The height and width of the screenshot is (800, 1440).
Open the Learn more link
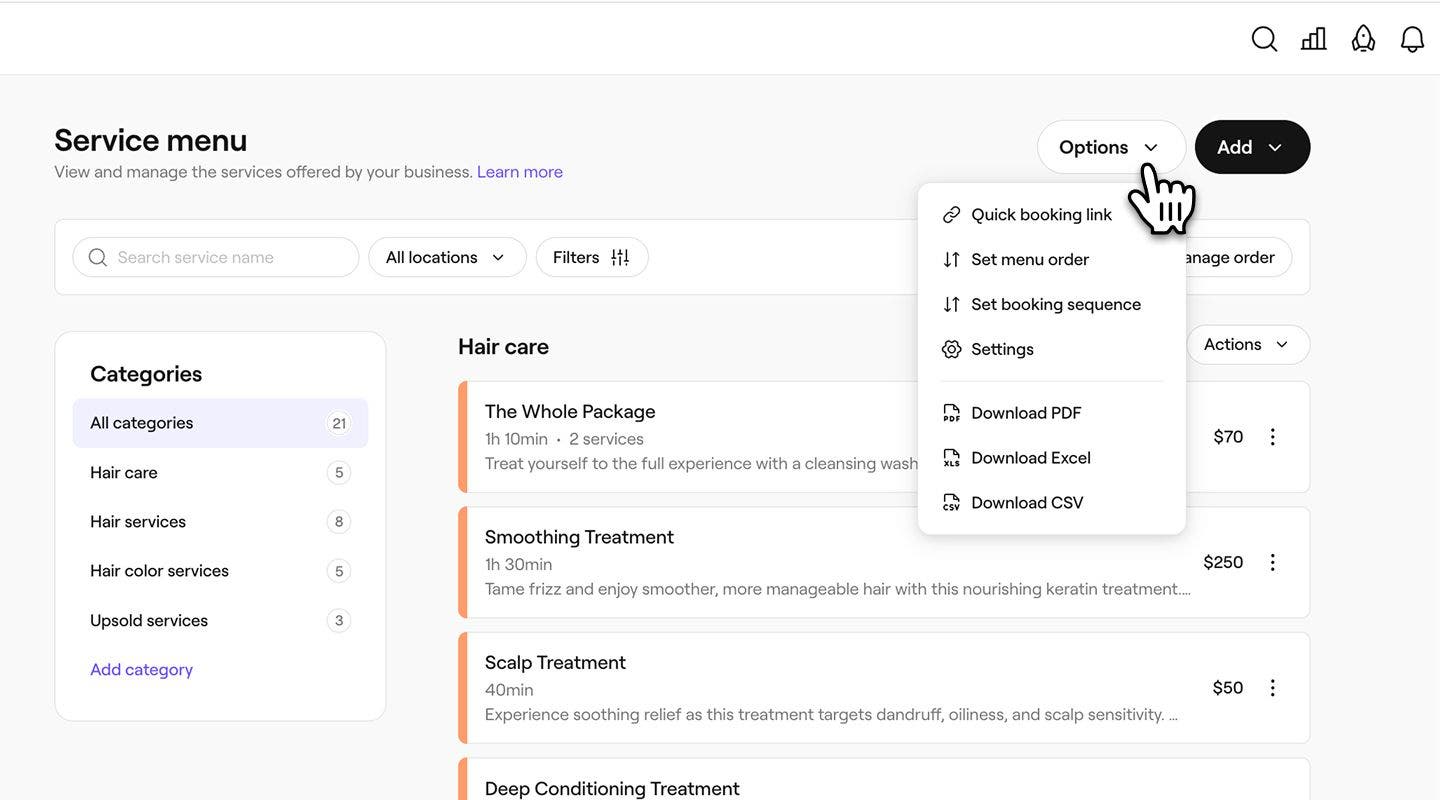520,170
